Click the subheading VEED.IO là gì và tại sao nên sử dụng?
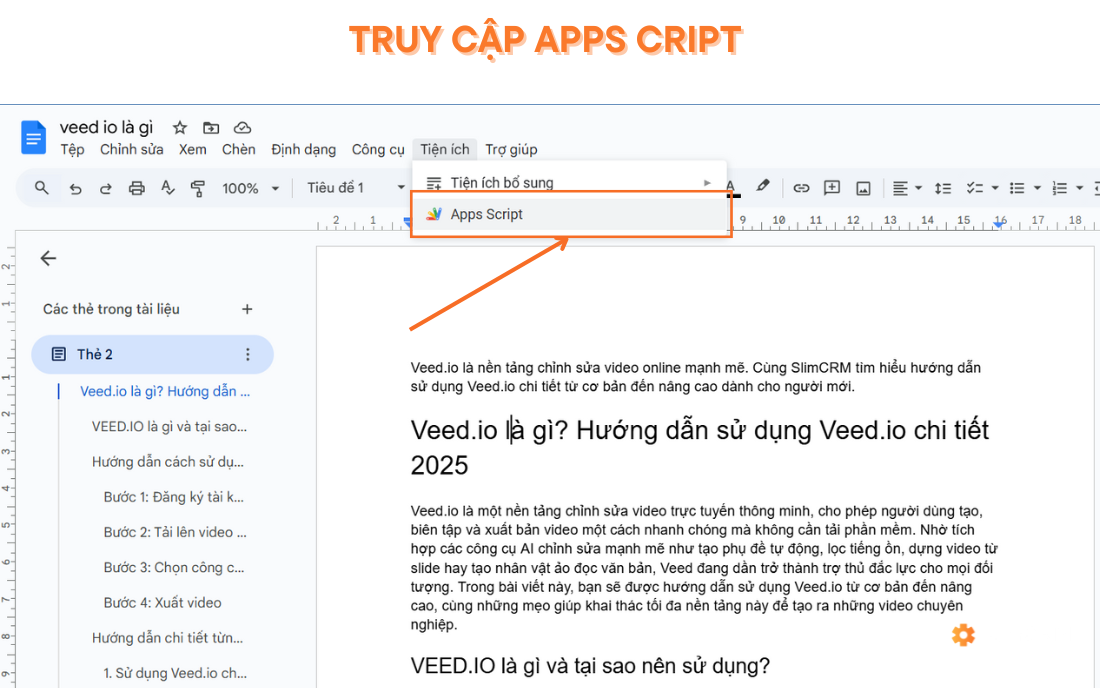Viewport: 1100px width, 688px height. coord(590,665)
